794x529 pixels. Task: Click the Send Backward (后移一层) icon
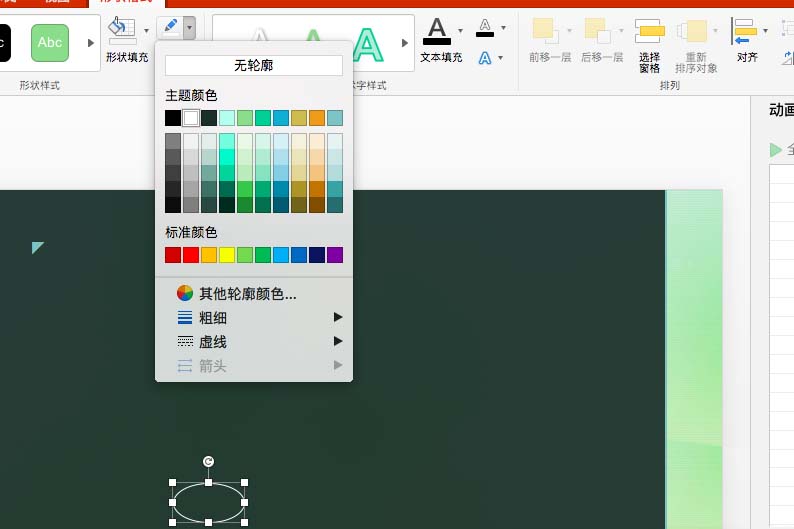tap(598, 31)
